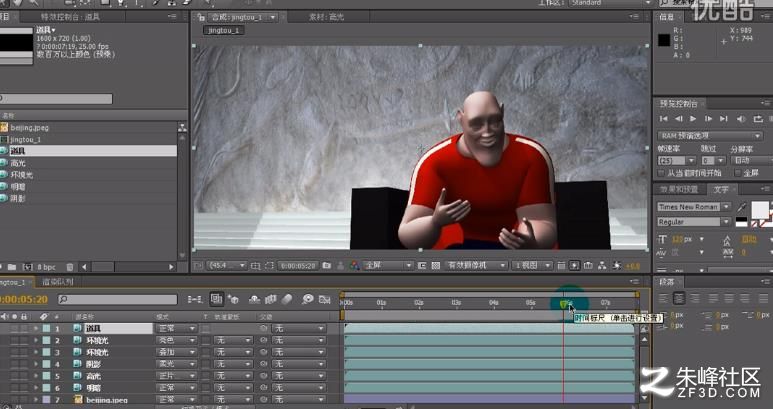The height and width of the screenshot is (409, 773).
Task: Toggle loop option in preview panel
Action: [x=758, y=119]
